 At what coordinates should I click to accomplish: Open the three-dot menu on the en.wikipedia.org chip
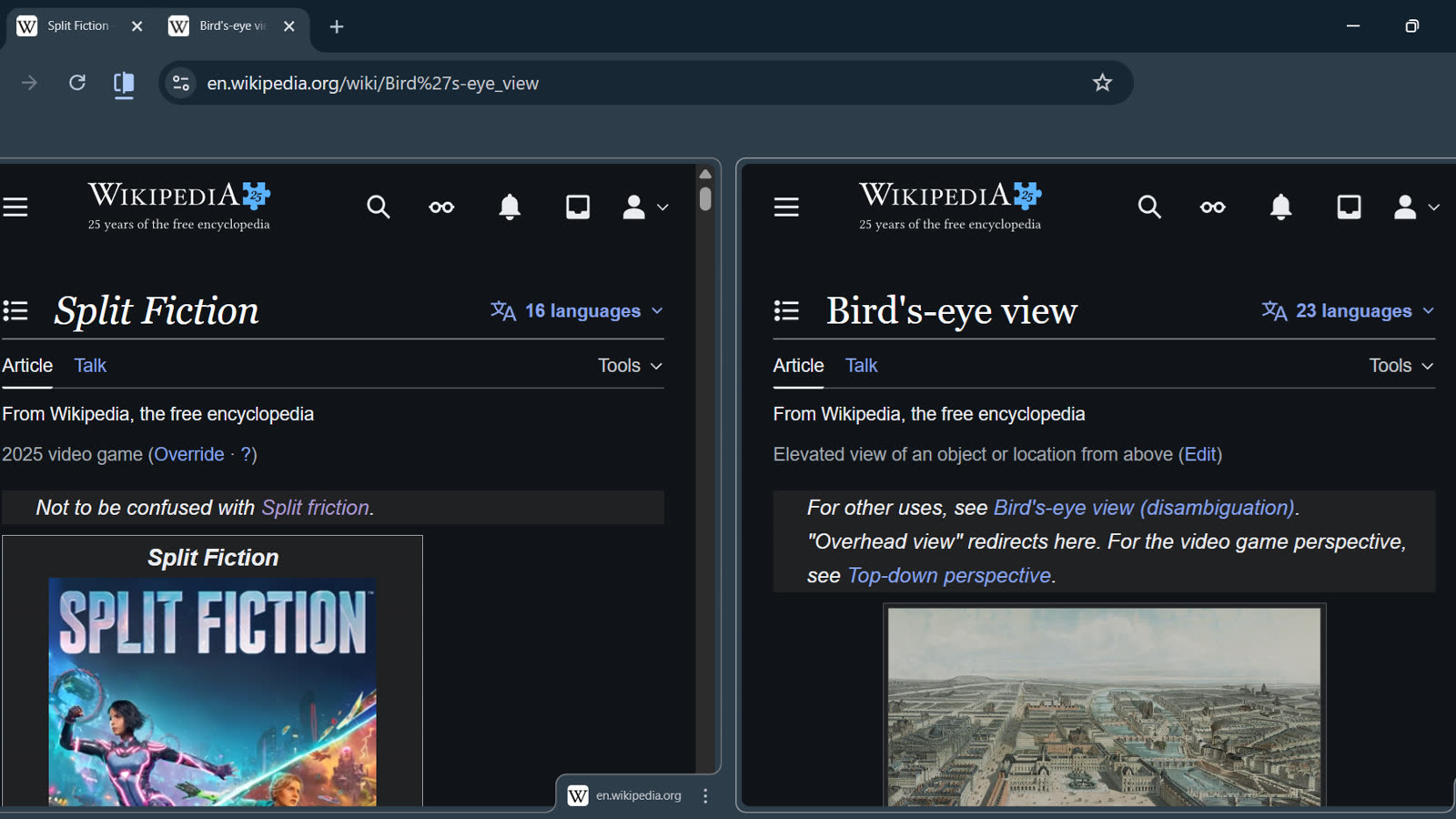tap(705, 795)
